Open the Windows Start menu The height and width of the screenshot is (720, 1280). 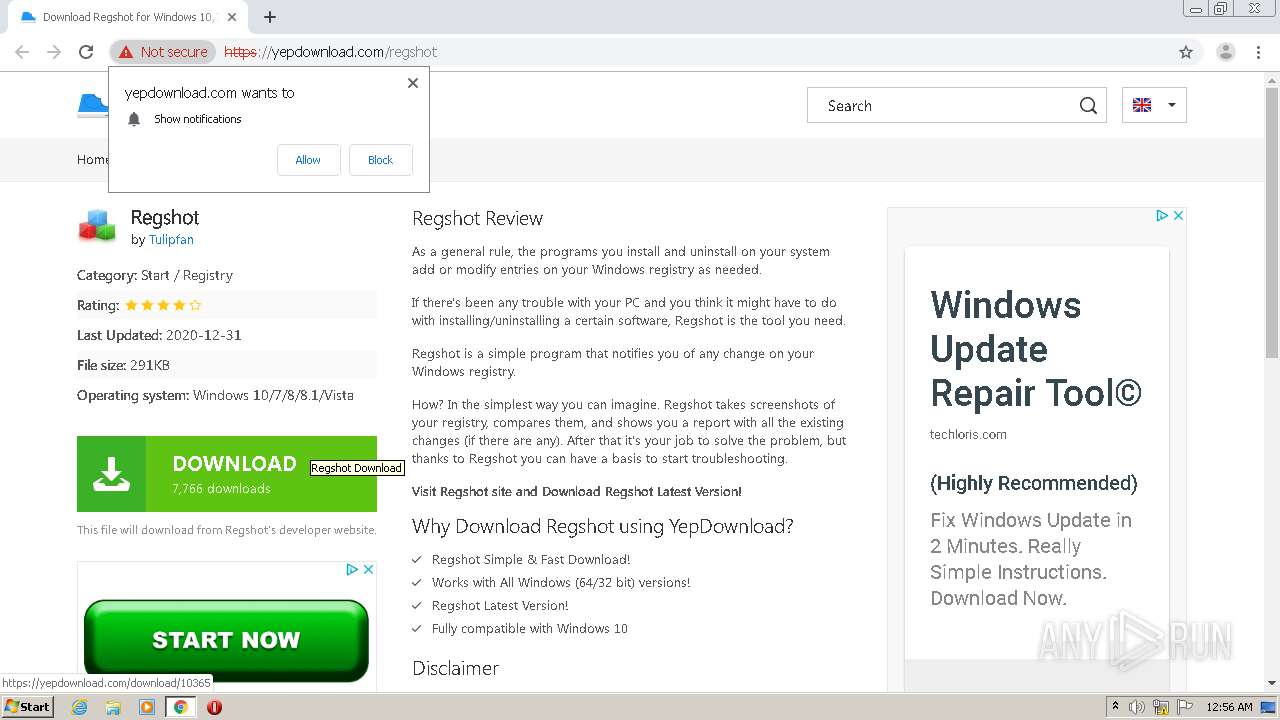click(x=27, y=707)
